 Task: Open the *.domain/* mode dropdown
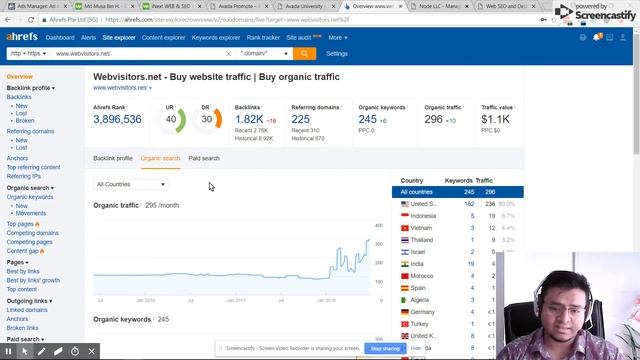(264, 53)
